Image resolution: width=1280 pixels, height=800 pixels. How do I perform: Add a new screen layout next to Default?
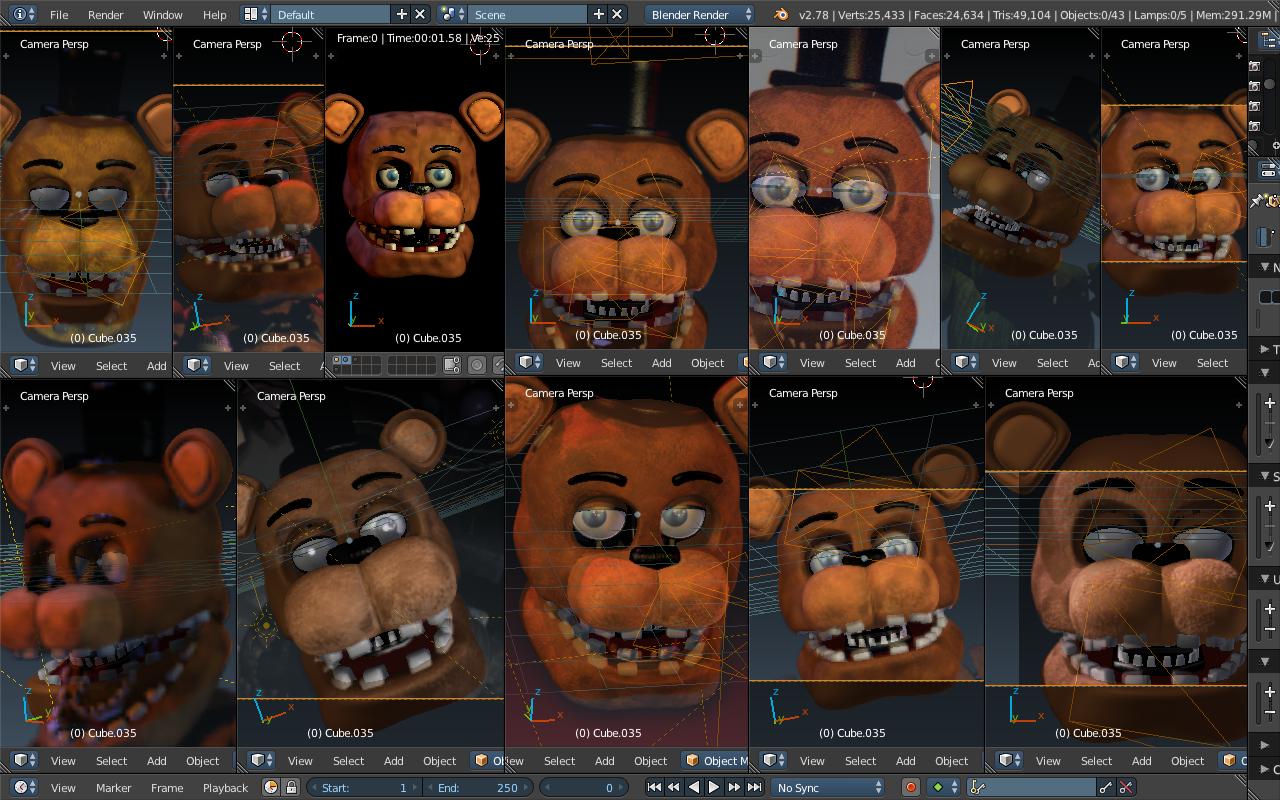(402, 14)
